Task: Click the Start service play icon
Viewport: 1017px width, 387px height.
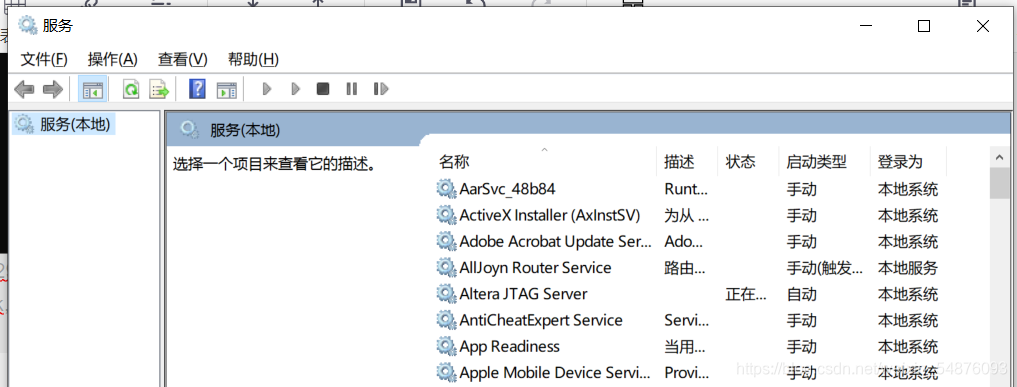Action: (x=267, y=89)
